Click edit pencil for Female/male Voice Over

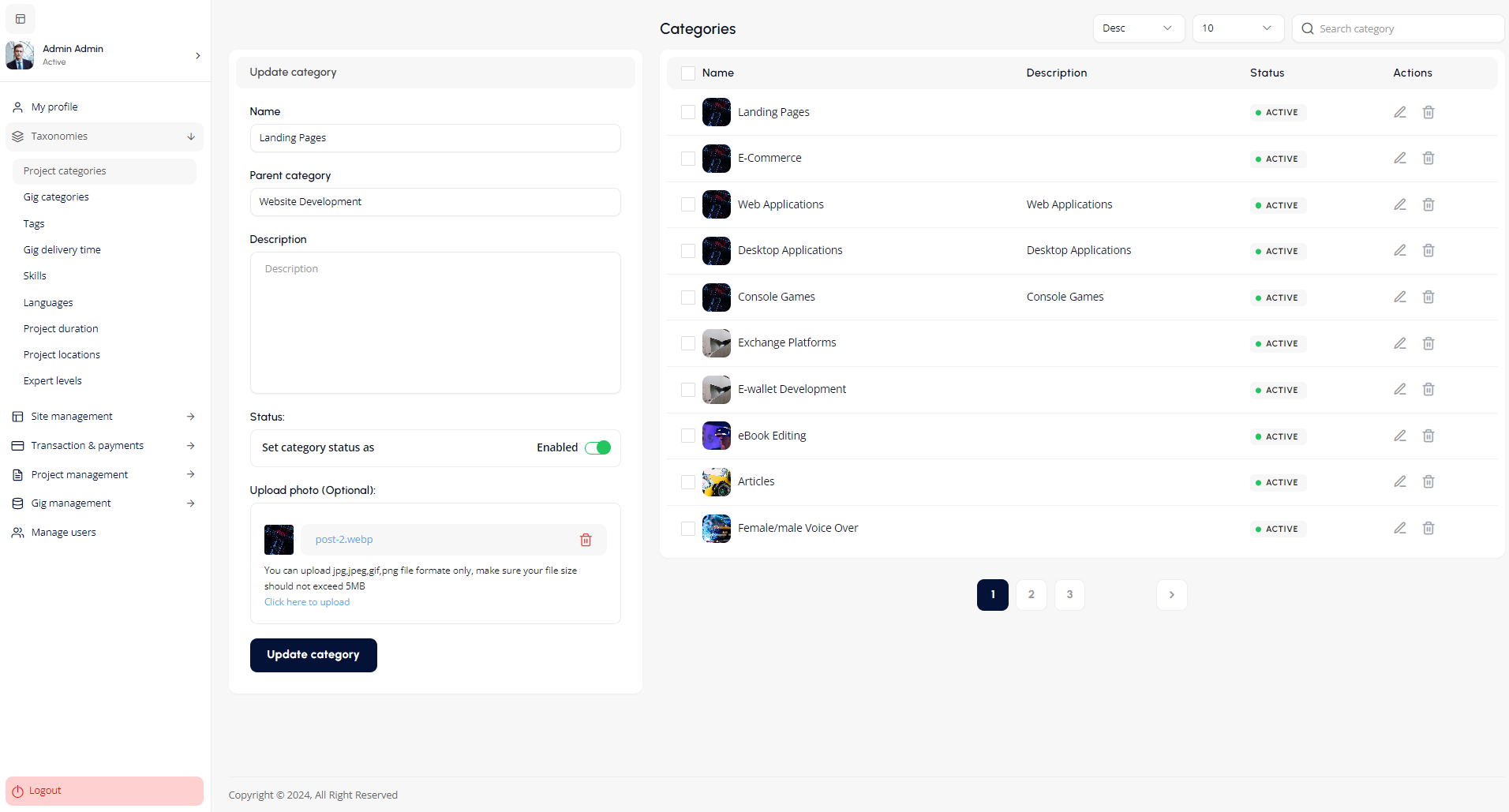1399,529
